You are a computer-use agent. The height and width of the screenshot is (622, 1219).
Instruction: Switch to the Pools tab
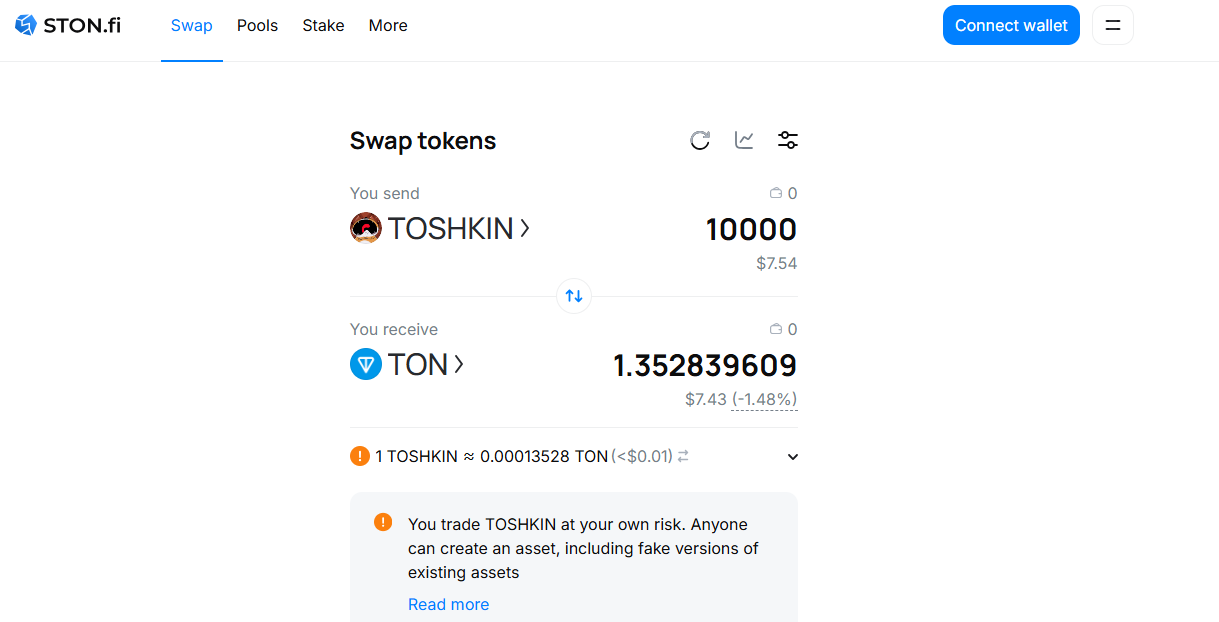click(257, 25)
